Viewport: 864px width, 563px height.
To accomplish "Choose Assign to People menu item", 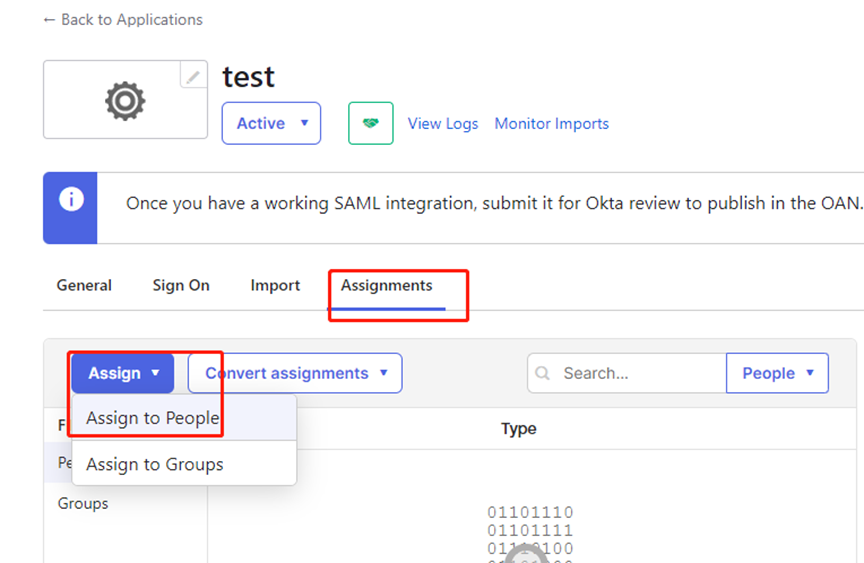I will (x=184, y=418).
